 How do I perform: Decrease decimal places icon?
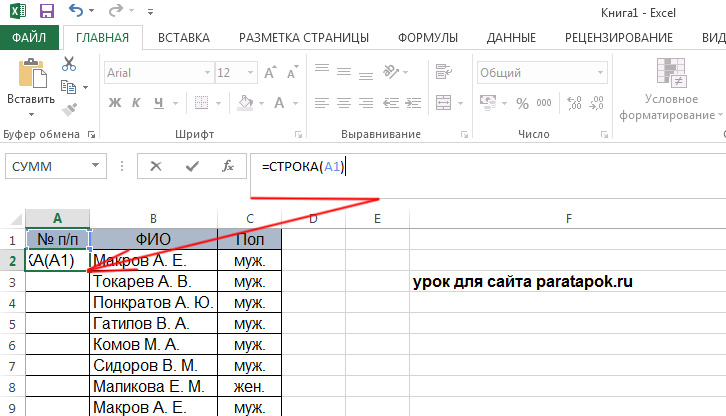point(596,103)
